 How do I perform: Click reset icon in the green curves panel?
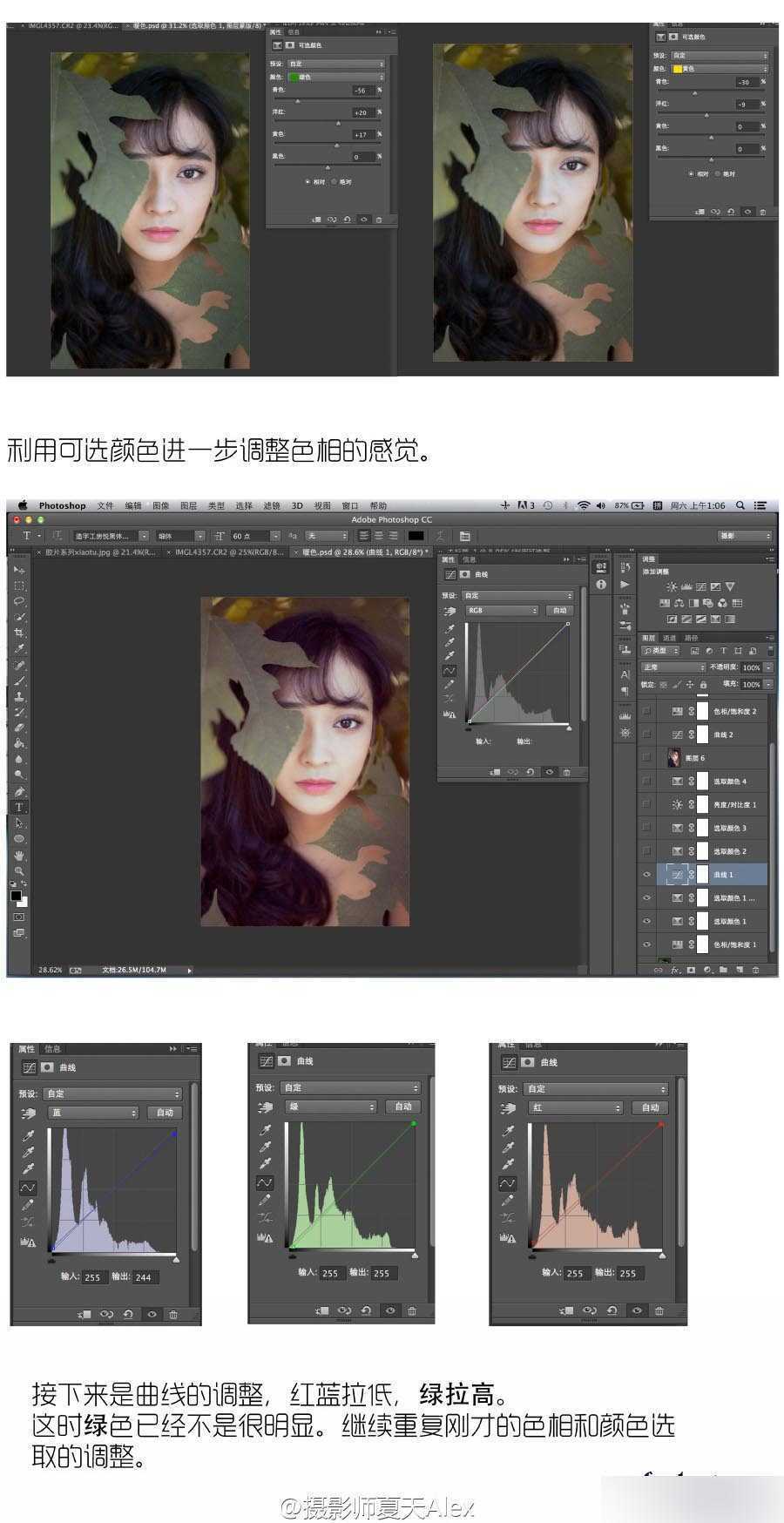click(x=367, y=1310)
